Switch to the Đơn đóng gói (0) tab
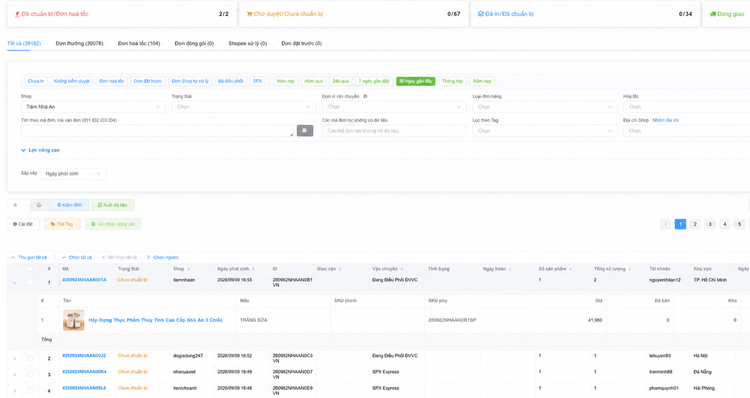This screenshot has height=398, width=750. (x=194, y=44)
